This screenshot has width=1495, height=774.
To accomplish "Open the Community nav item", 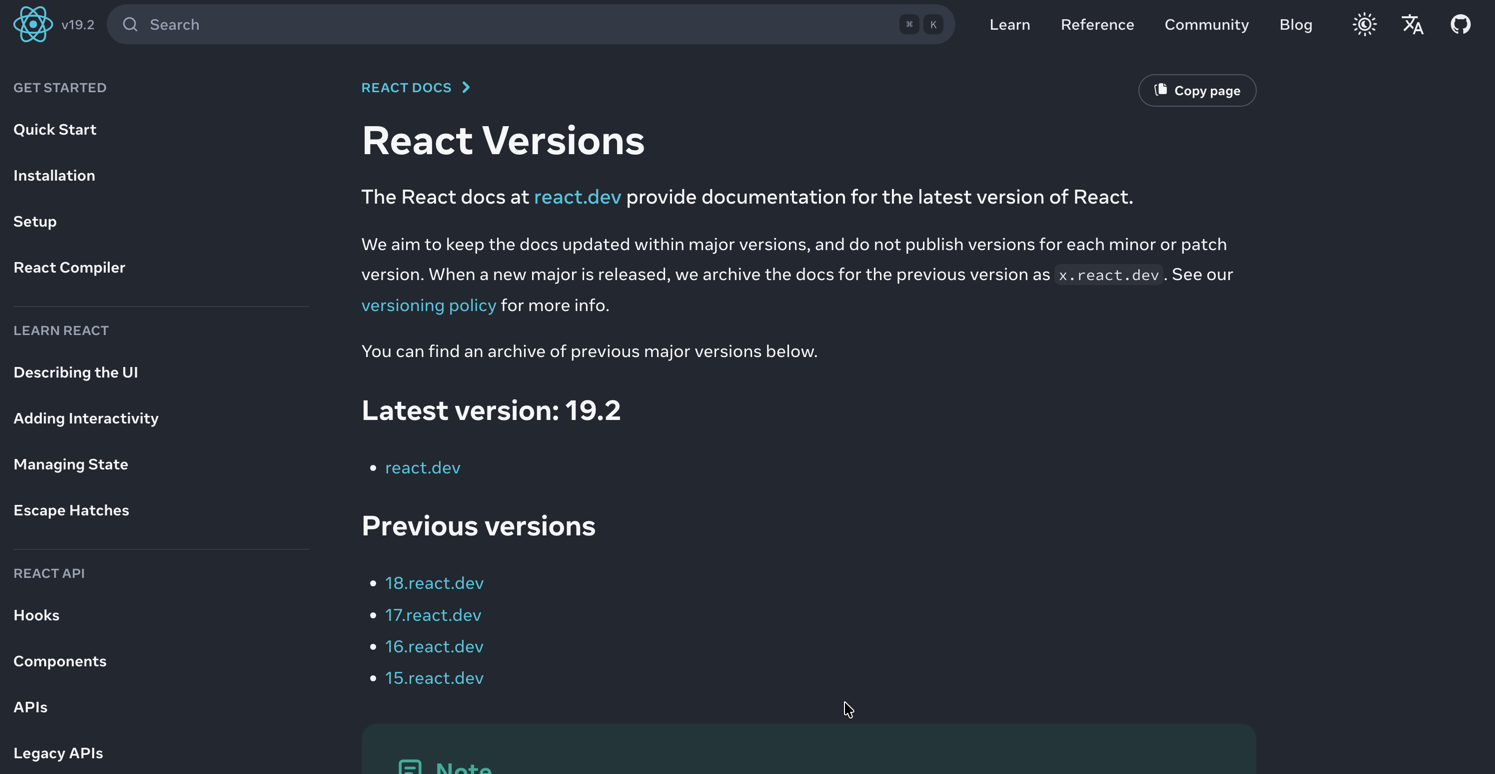I will coord(1206,25).
